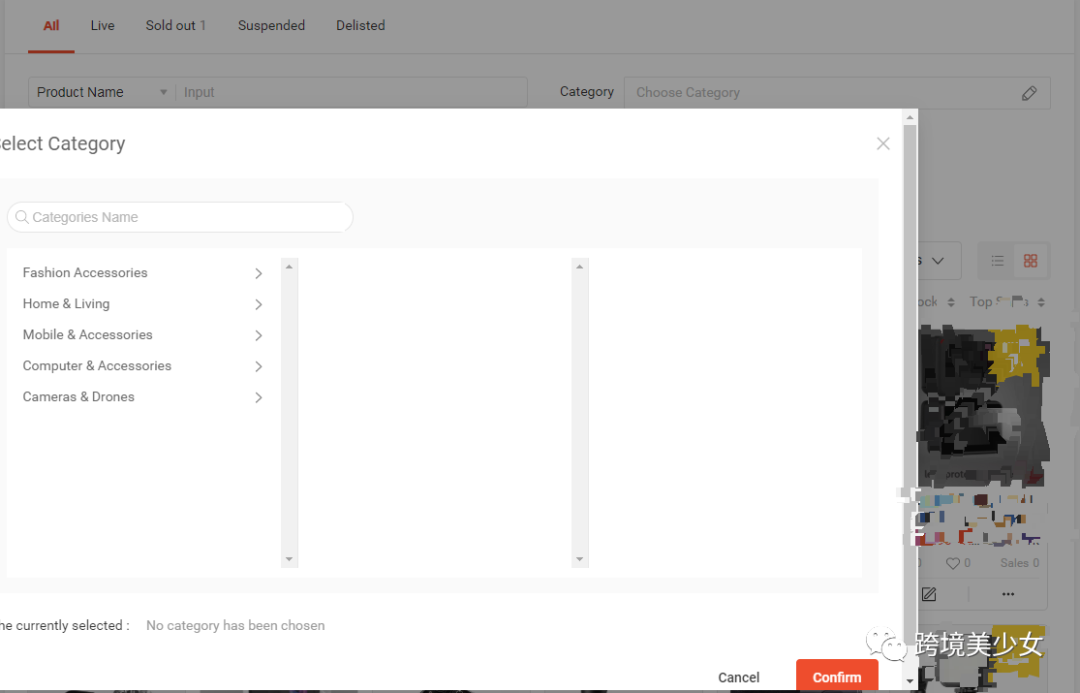
Task: Click the Confirm button
Action: 837,676
